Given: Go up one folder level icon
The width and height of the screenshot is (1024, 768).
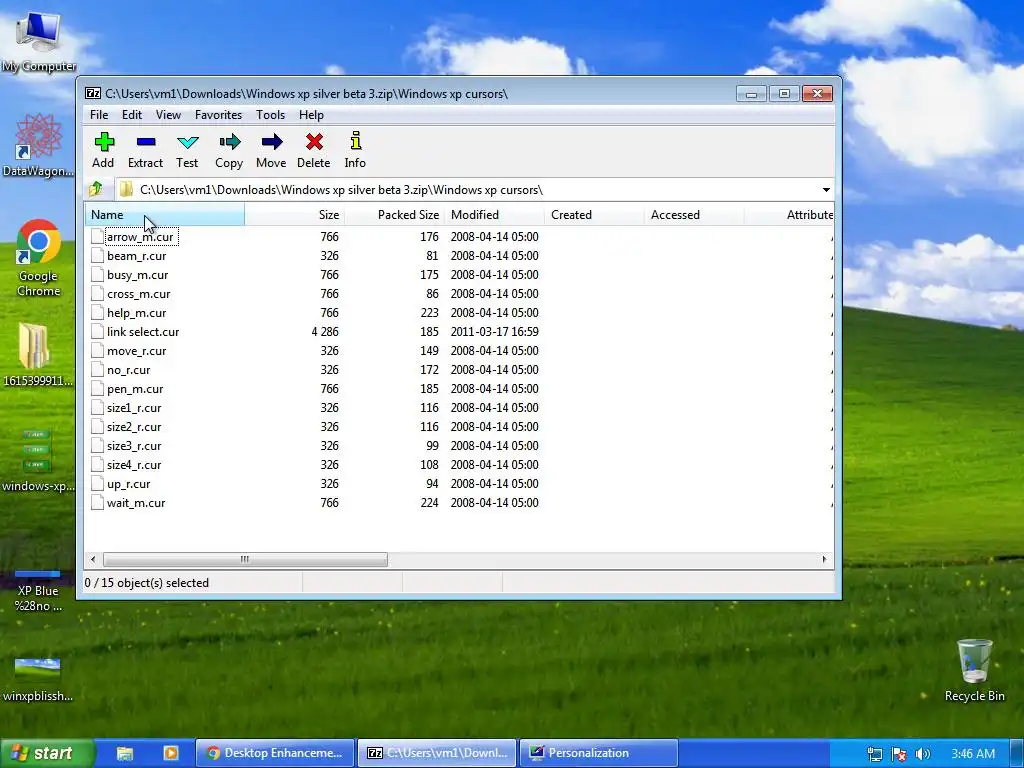Looking at the screenshot, I should [x=96, y=189].
